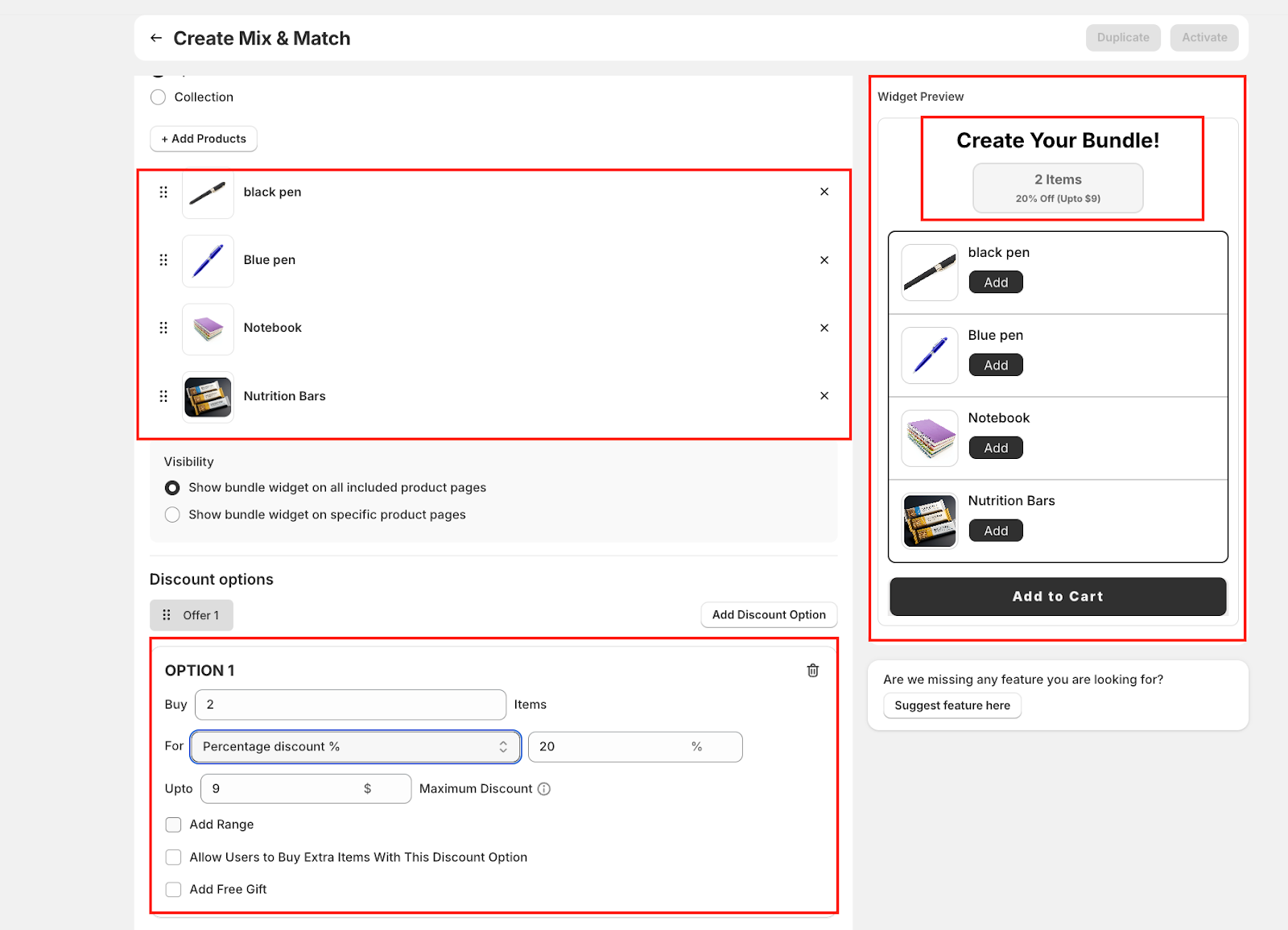The image size is (1288, 930).
Task: Click the Maximum Discount info icon
Action: coord(544,789)
